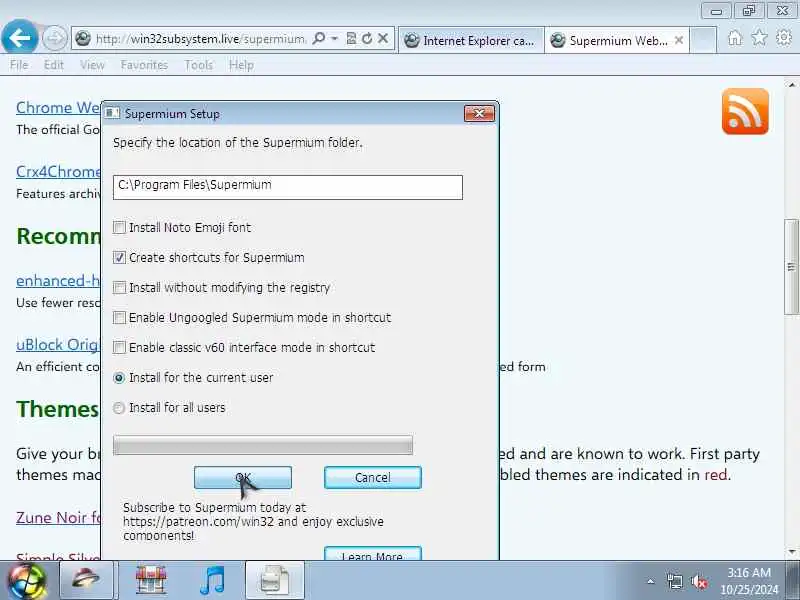Open the music note taskbar icon

coord(212,580)
